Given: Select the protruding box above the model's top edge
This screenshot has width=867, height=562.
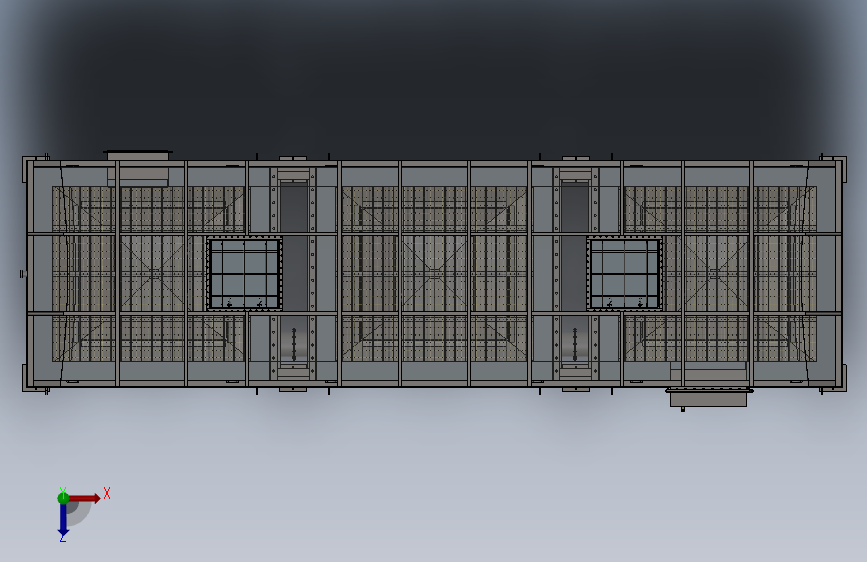Looking at the screenshot, I should (138, 155).
